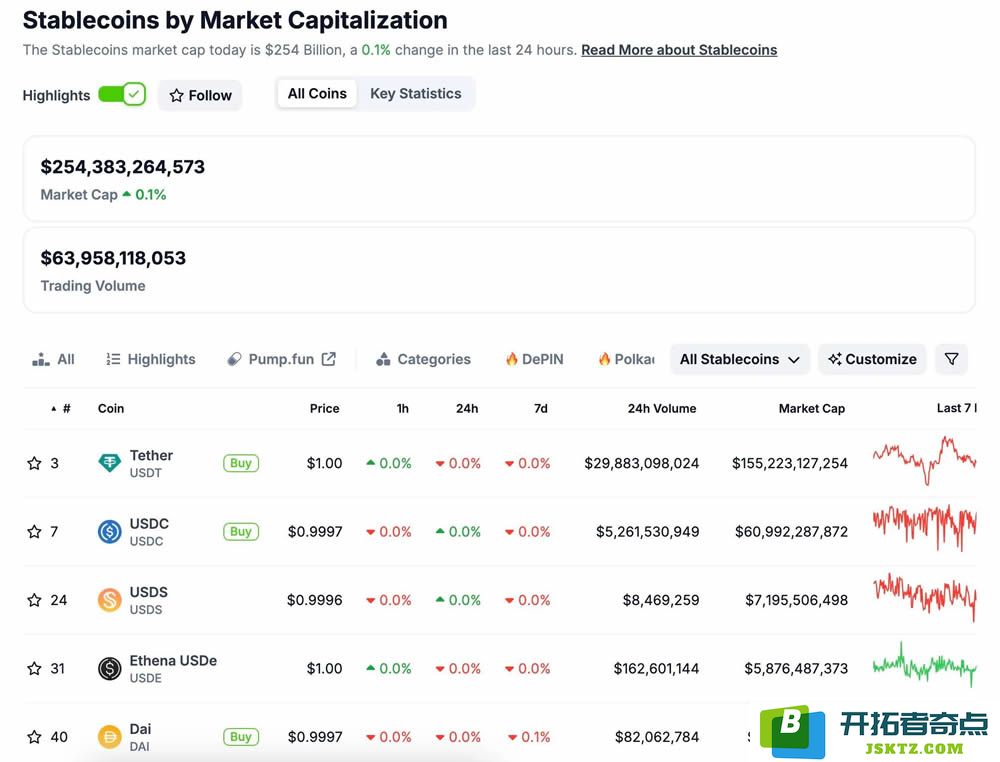Favorite USDS with its star icon

tap(34, 600)
